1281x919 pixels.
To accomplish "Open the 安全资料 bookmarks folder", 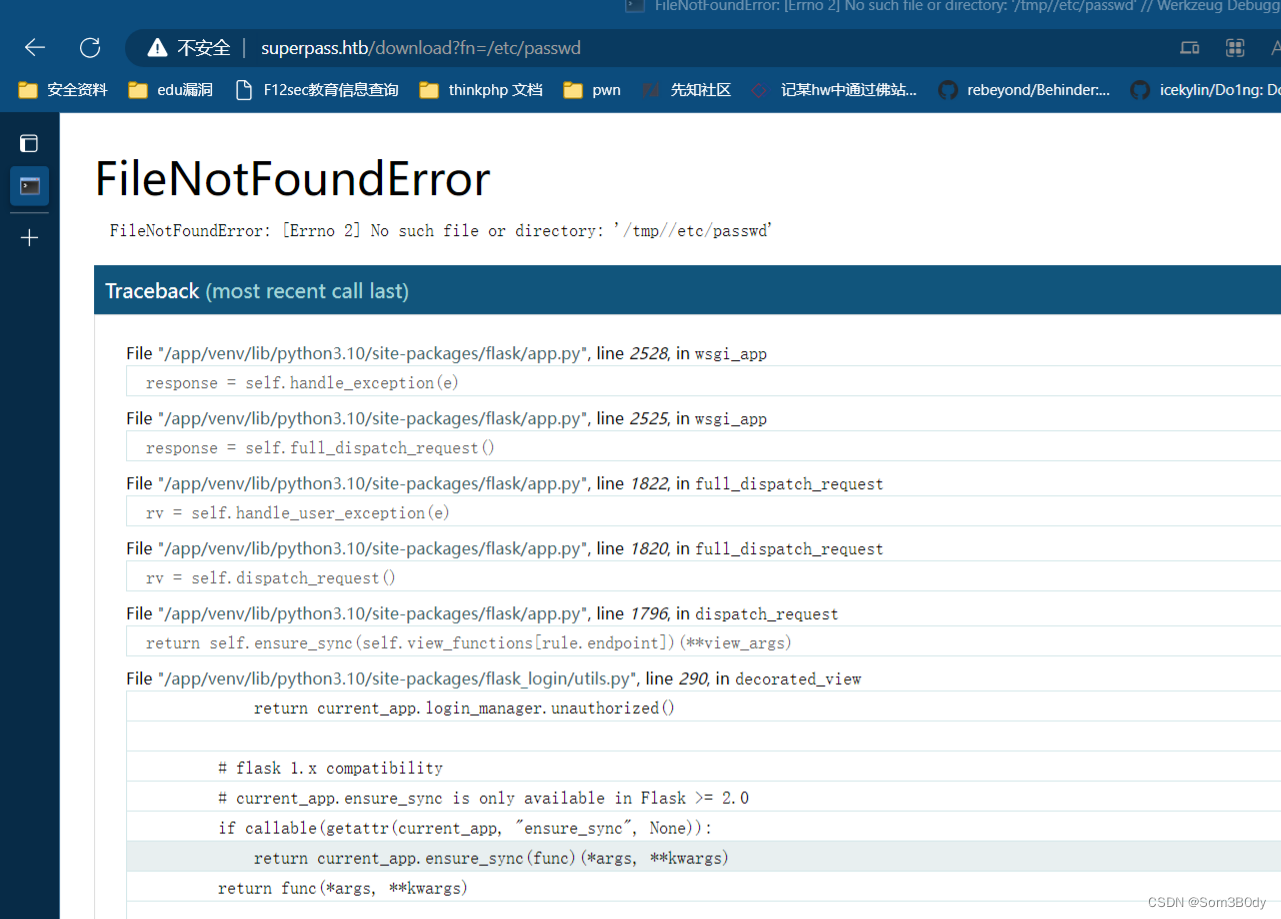I will (x=63, y=90).
